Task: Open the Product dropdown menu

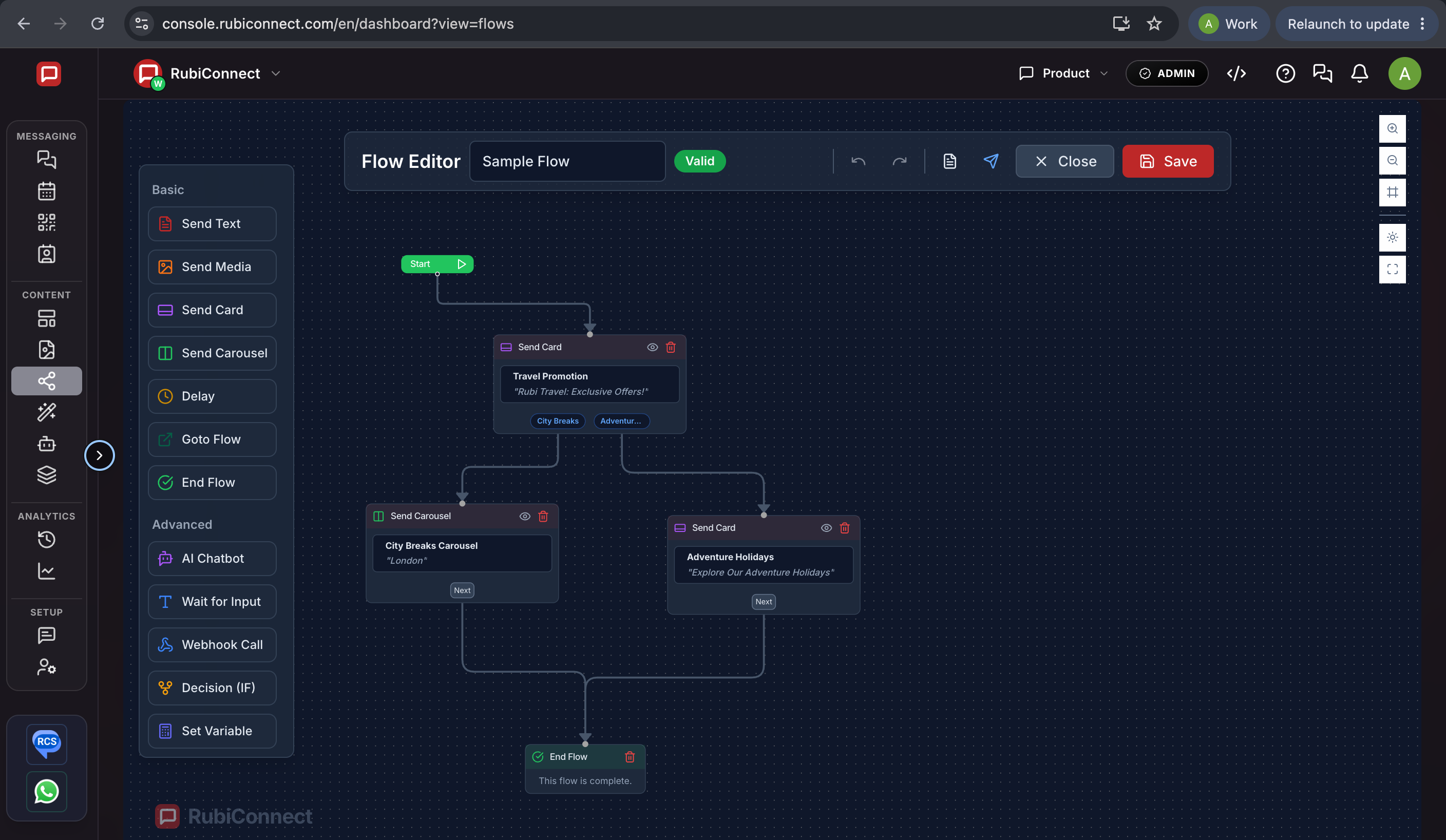Action: coord(1064,73)
